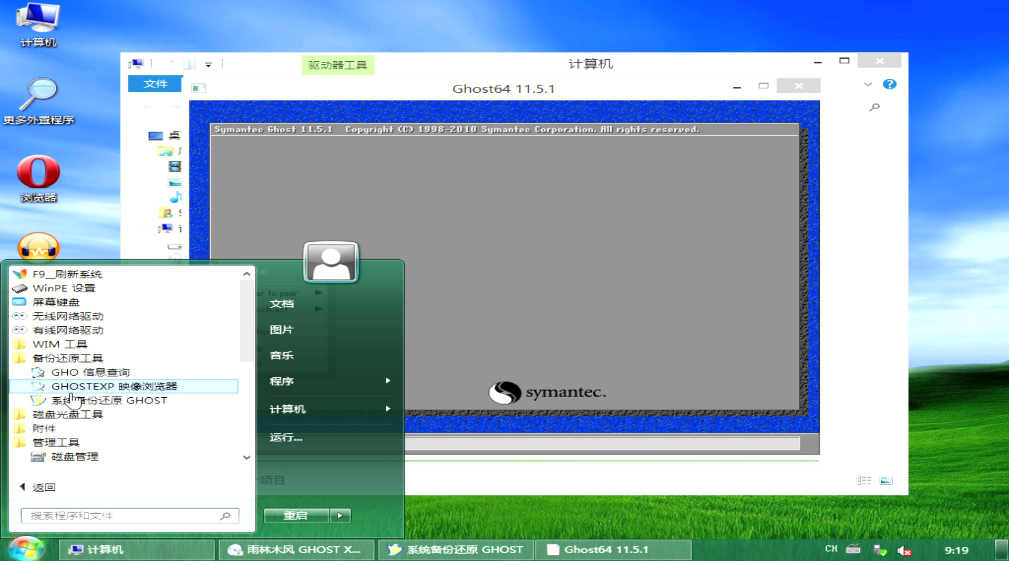This screenshot has width=1009, height=561.
Task: Expand the 程序 submenu
Action: click(x=330, y=382)
